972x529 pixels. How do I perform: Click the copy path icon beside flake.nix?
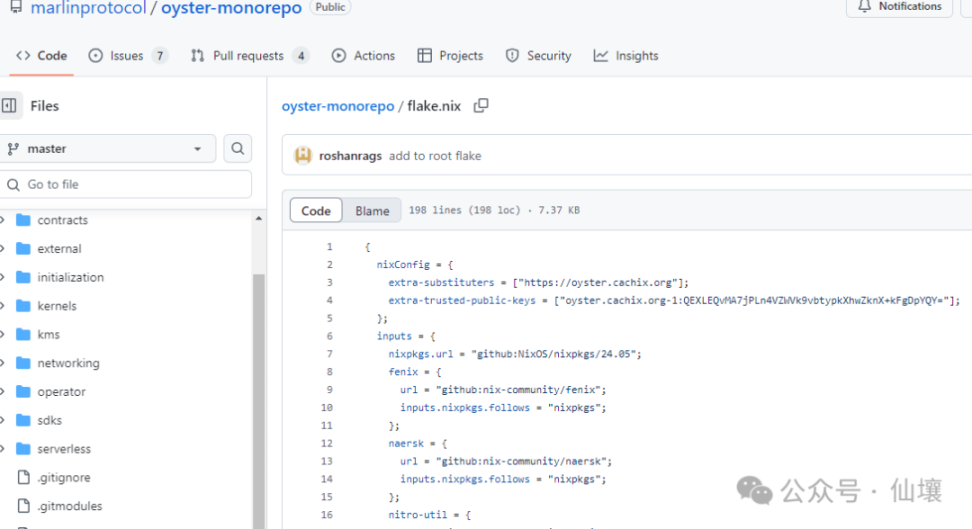tap(481, 106)
